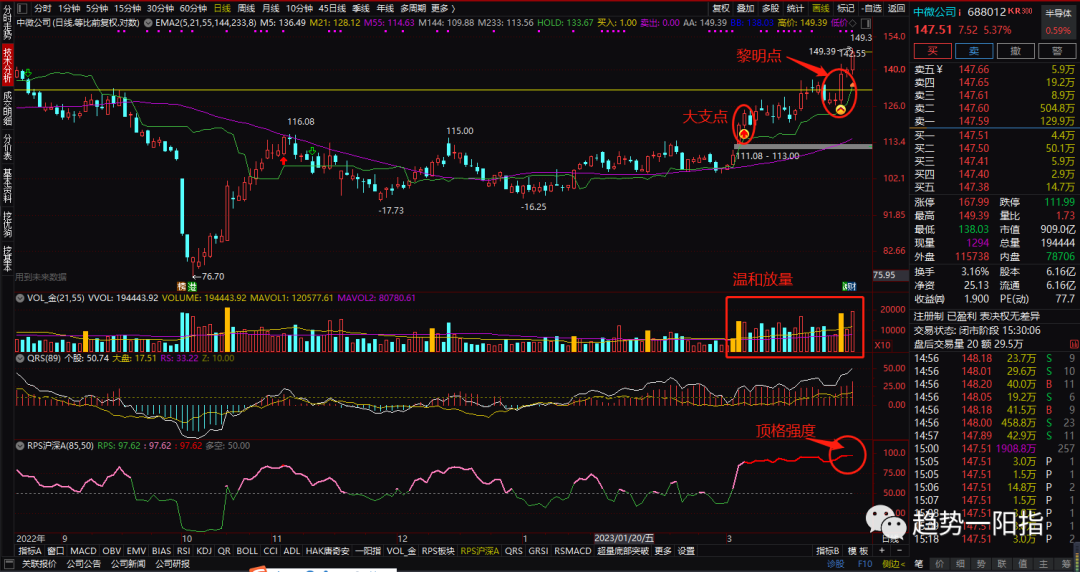The width and height of the screenshot is (1080, 572).
Task: Open the 基本资料 side tab
Action: click(7, 185)
